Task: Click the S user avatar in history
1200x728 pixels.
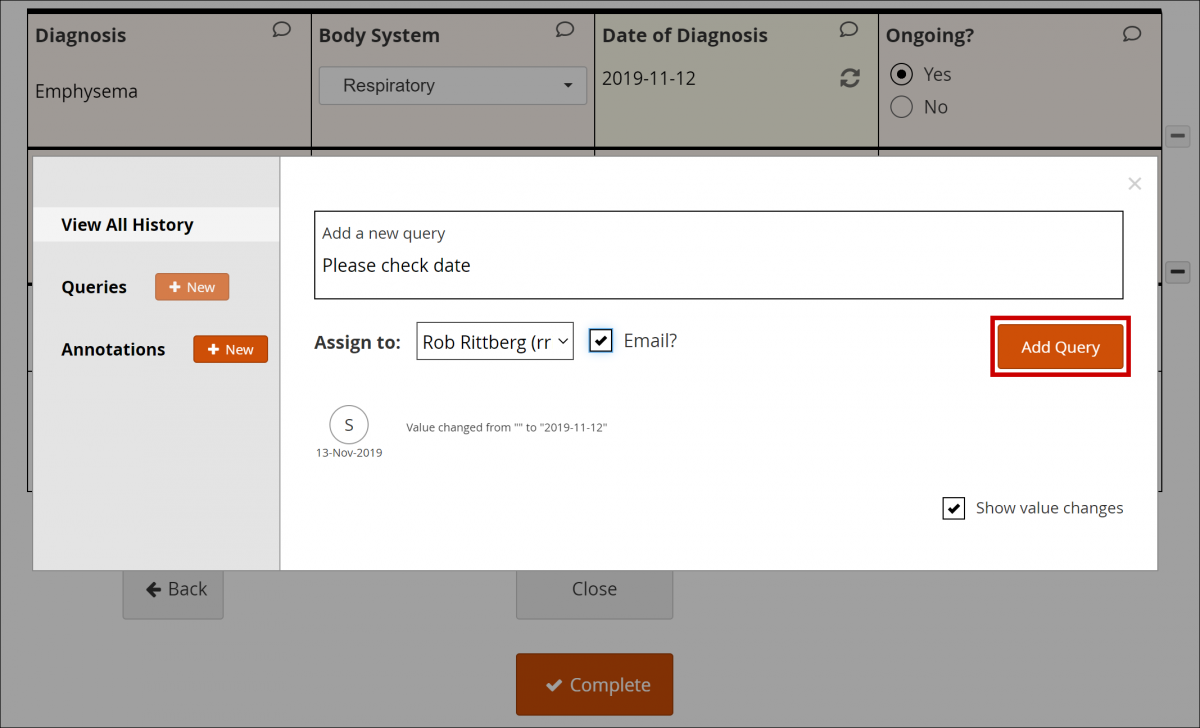Action: point(349,424)
